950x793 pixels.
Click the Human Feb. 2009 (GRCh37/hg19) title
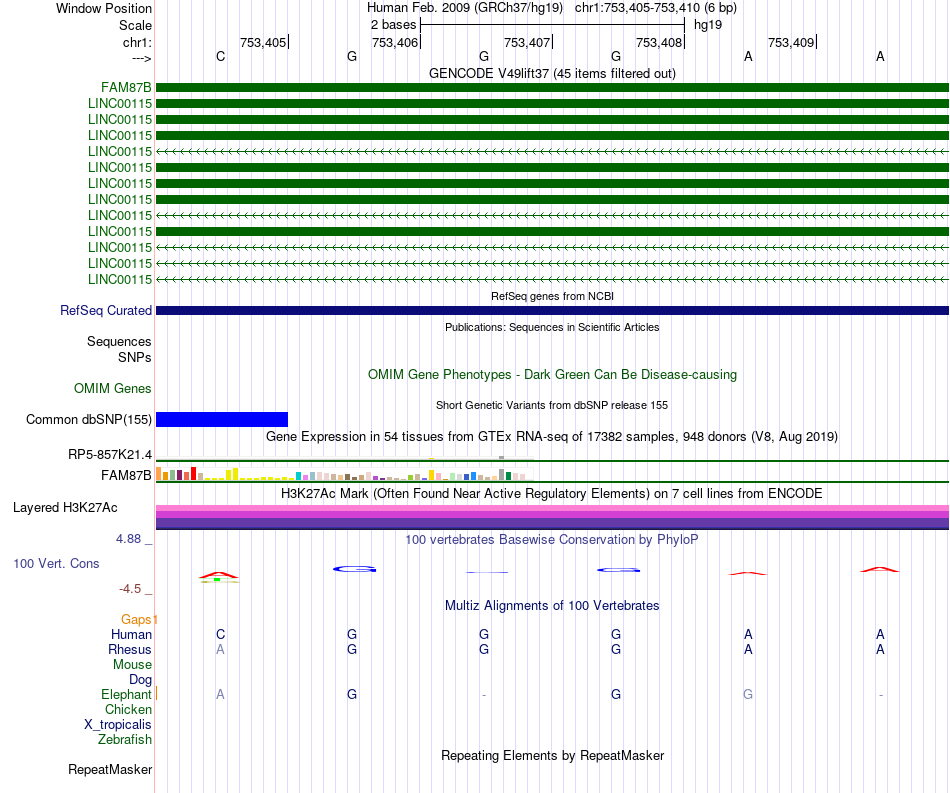pos(465,8)
